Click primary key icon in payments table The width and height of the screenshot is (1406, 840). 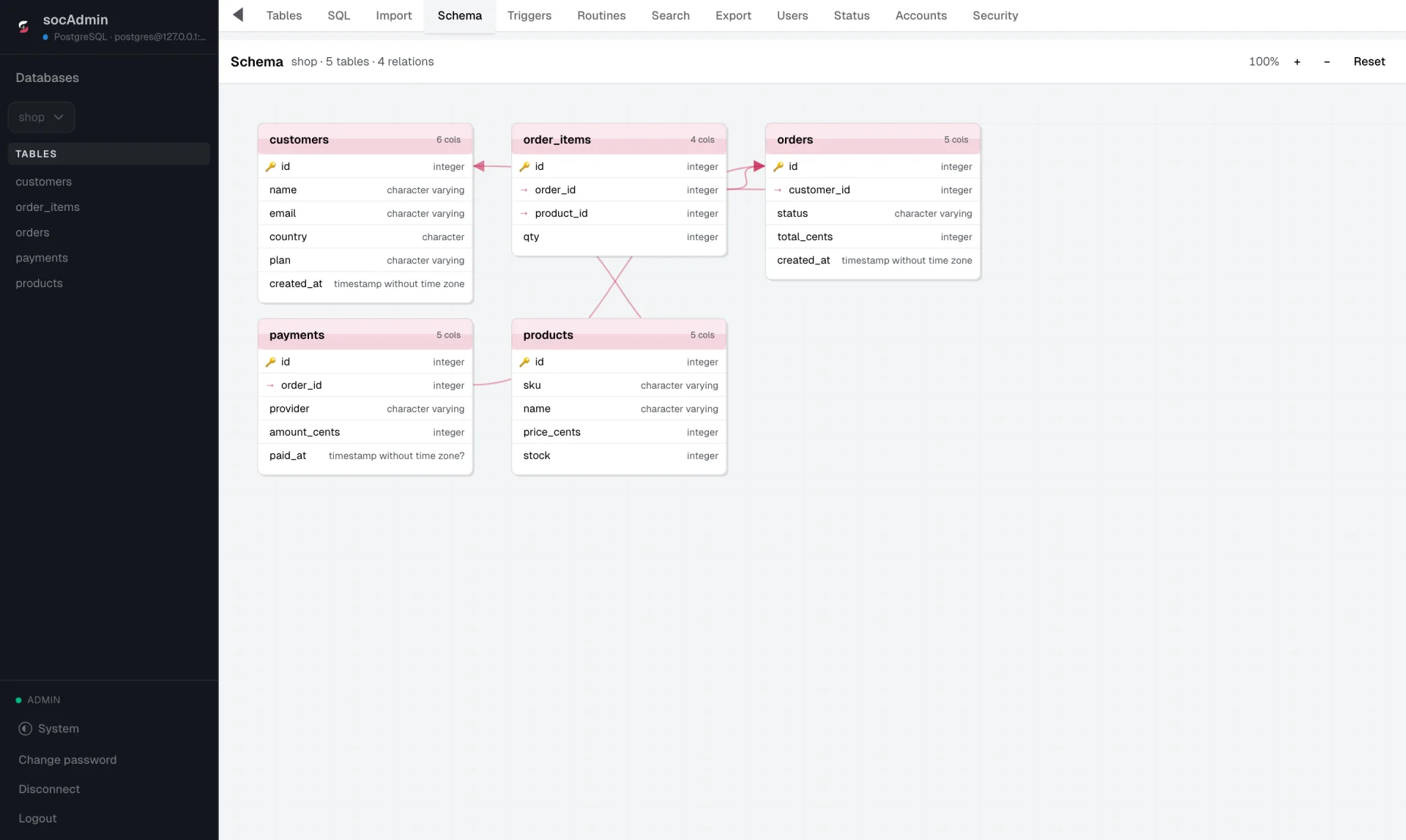[x=271, y=362]
